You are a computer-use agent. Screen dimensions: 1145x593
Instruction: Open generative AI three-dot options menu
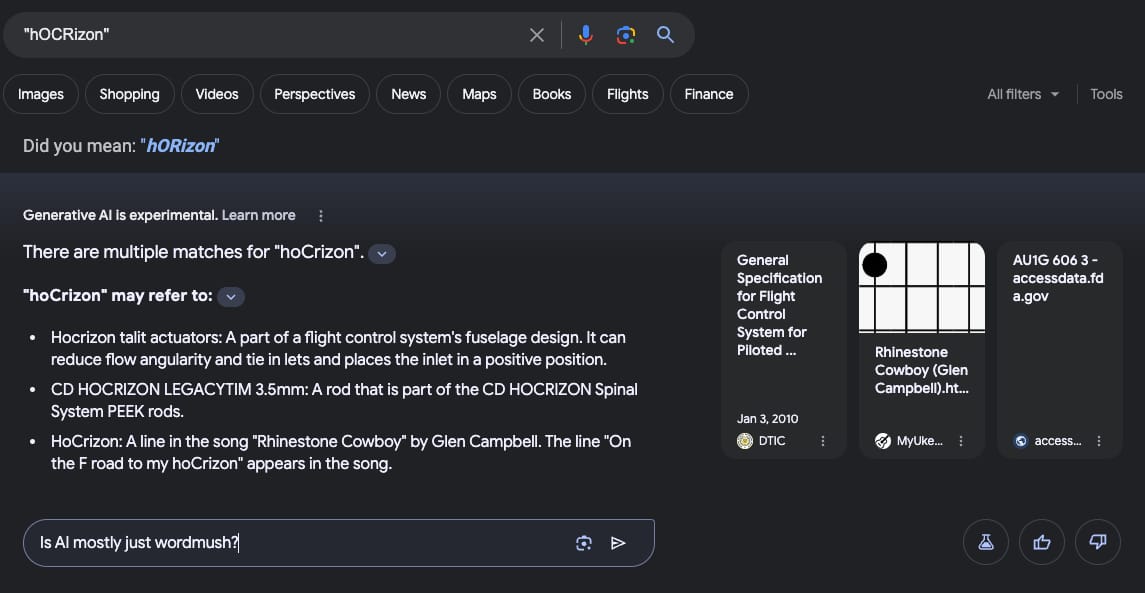pos(321,215)
